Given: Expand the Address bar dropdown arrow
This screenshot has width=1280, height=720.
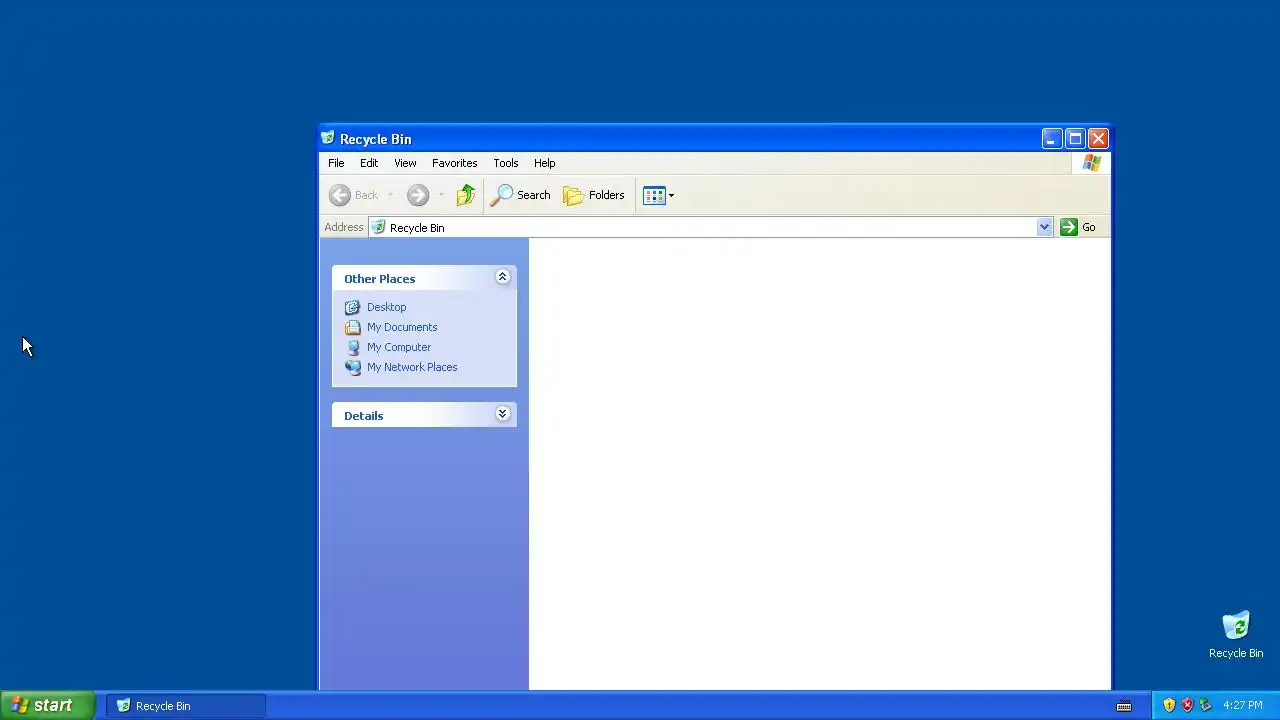Looking at the screenshot, I should click(x=1044, y=227).
